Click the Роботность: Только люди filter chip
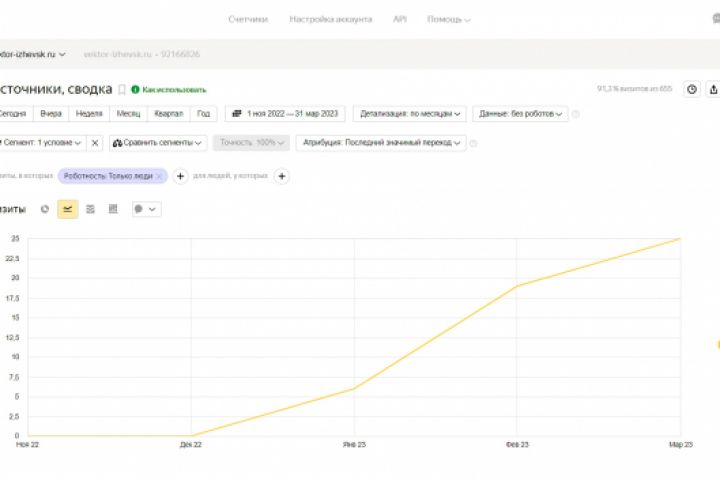 [x=112, y=176]
